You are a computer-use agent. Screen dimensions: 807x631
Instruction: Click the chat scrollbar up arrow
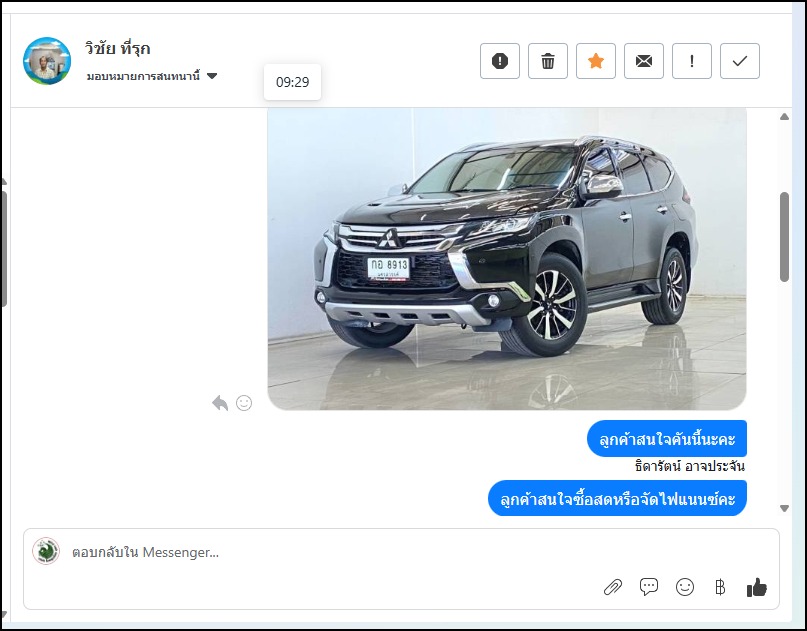tap(784, 117)
